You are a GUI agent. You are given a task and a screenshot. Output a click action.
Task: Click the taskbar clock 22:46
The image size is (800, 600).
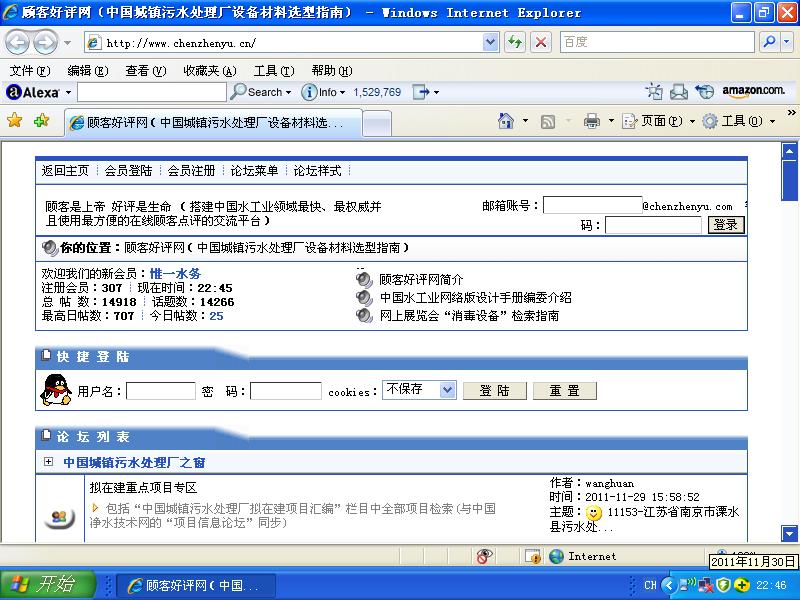click(771, 585)
